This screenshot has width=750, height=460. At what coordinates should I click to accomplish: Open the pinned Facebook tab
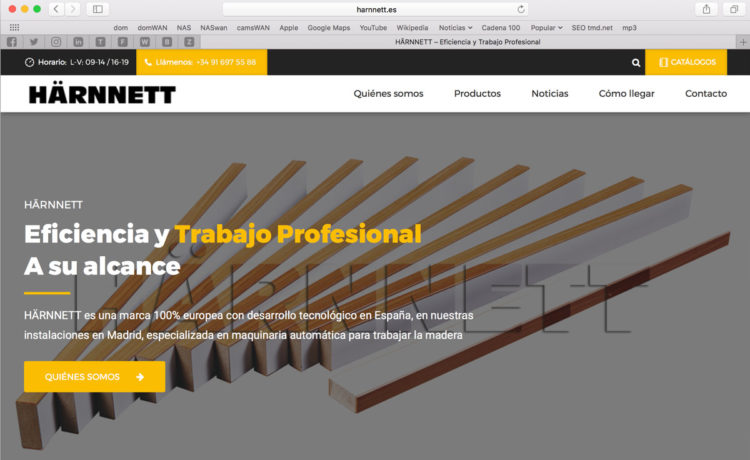(x=11, y=42)
